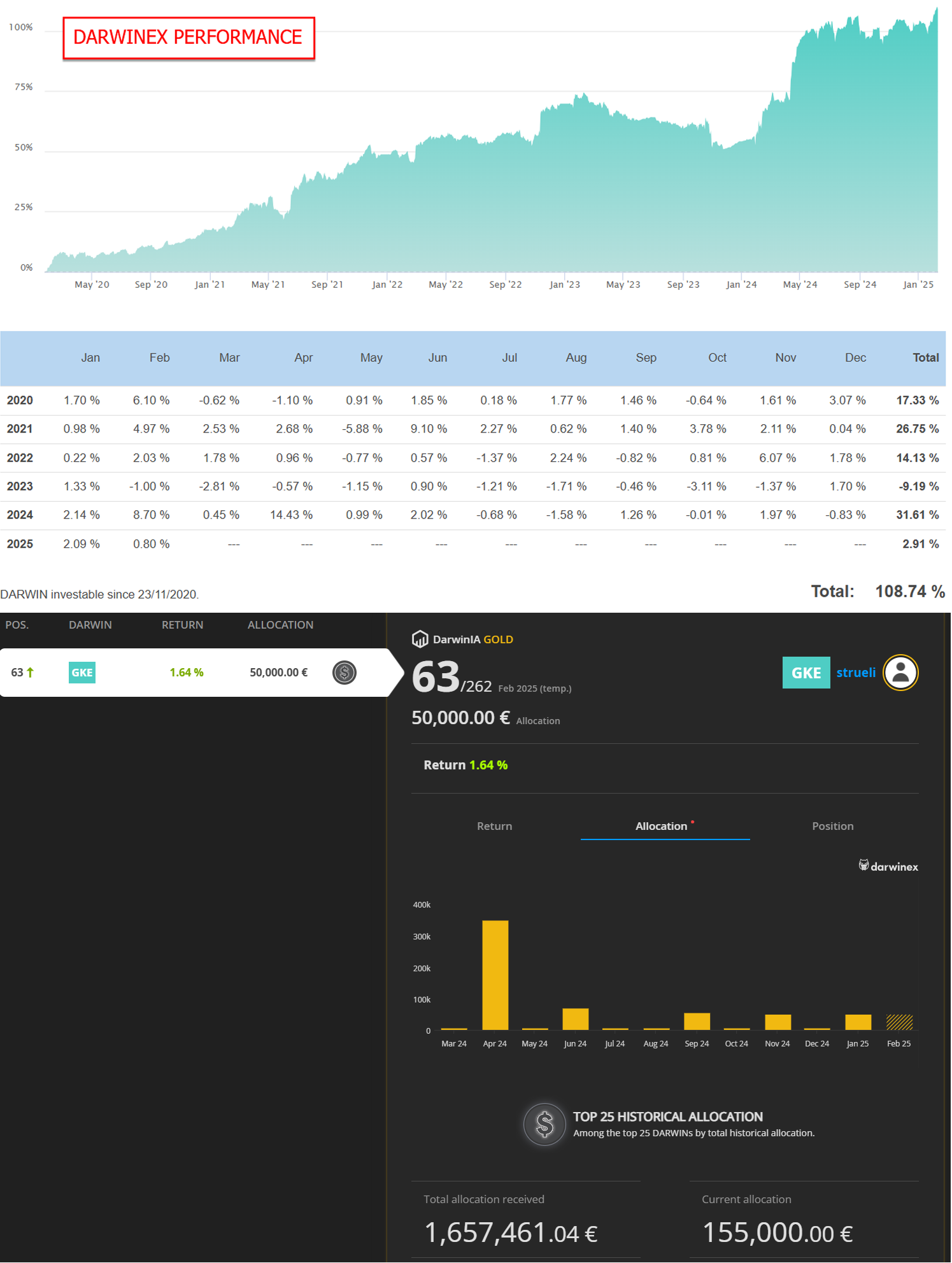Click the 1.64 % return in the GKE list row

tap(187, 673)
